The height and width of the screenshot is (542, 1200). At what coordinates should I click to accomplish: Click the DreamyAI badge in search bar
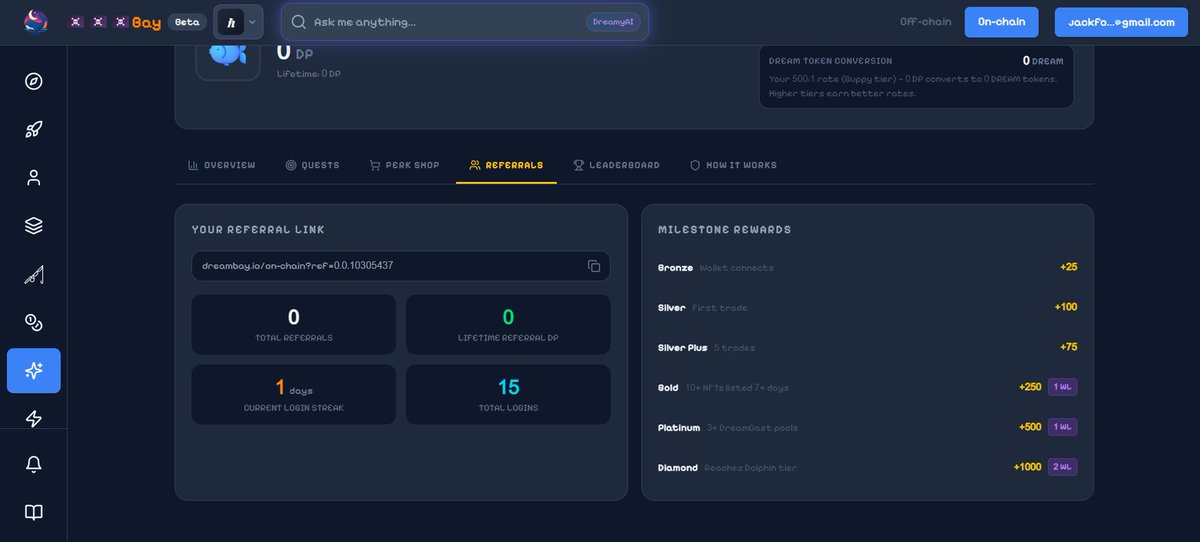click(x=613, y=22)
